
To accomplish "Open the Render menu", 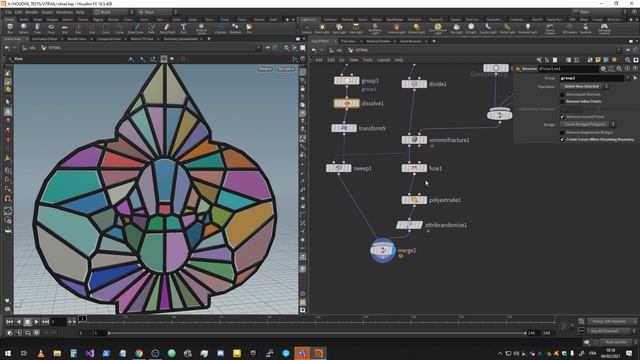I will [31, 12].
